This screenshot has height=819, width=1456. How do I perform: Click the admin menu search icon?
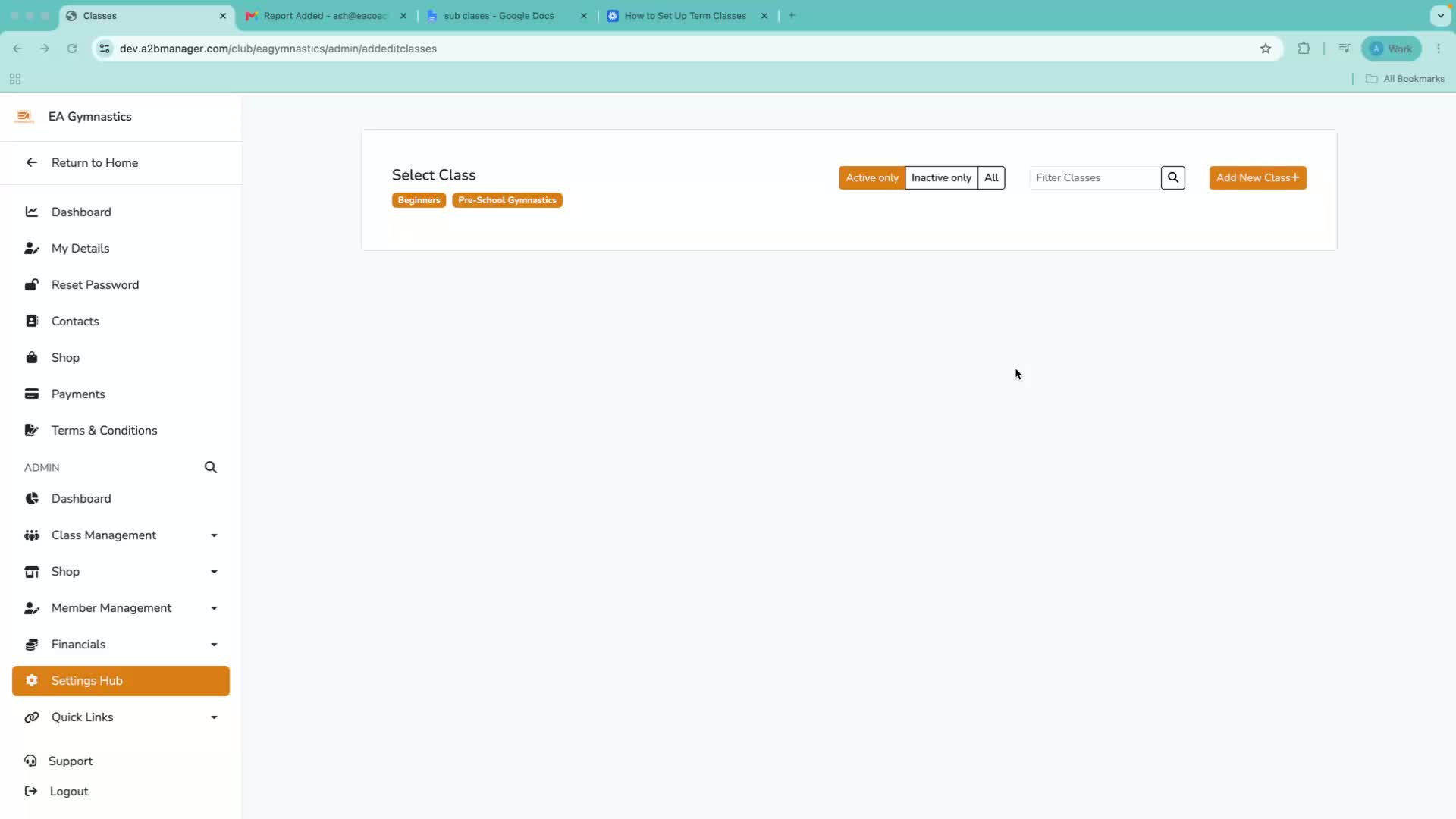pyautogui.click(x=211, y=467)
